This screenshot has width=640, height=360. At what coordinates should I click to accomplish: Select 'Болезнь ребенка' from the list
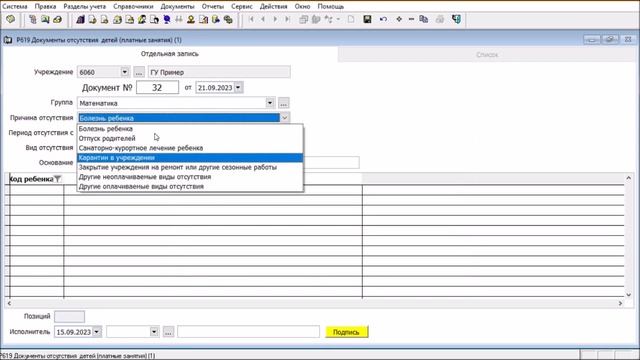click(x=190, y=129)
